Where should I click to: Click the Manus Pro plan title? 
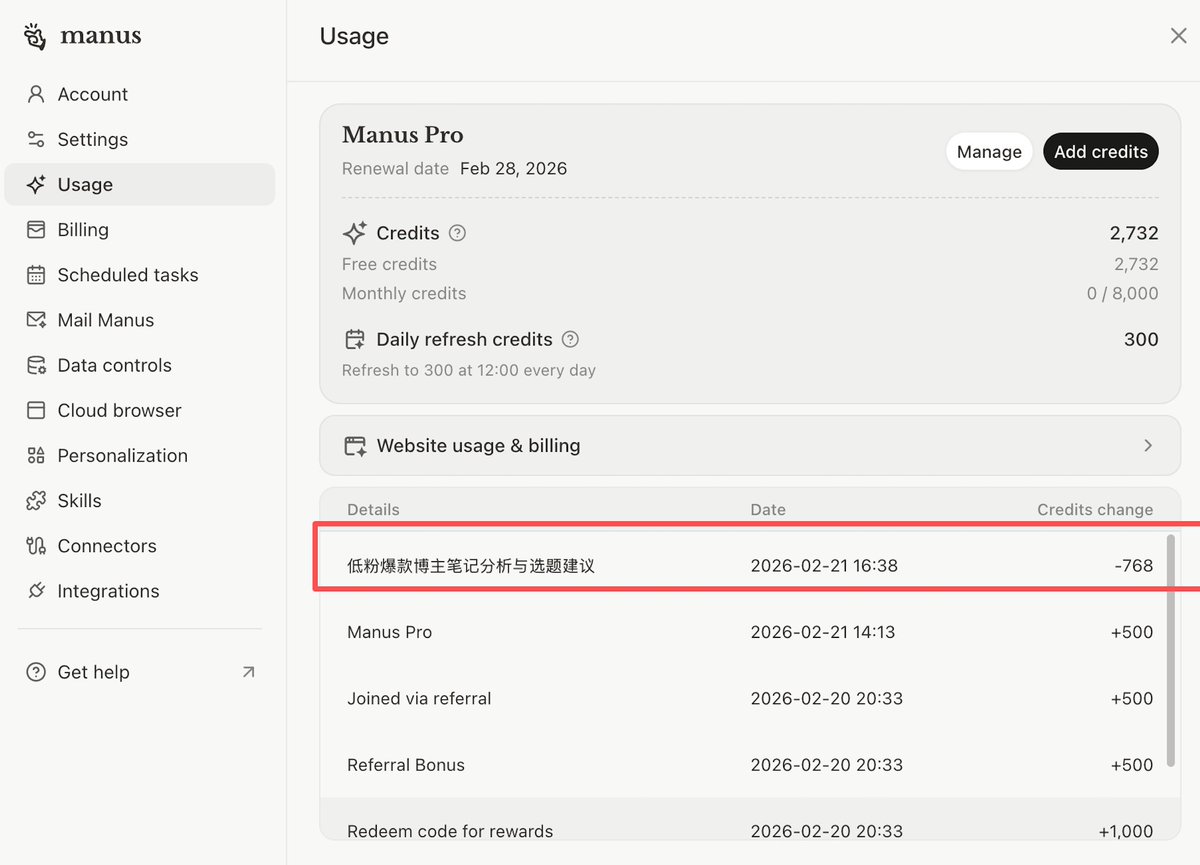coord(403,135)
